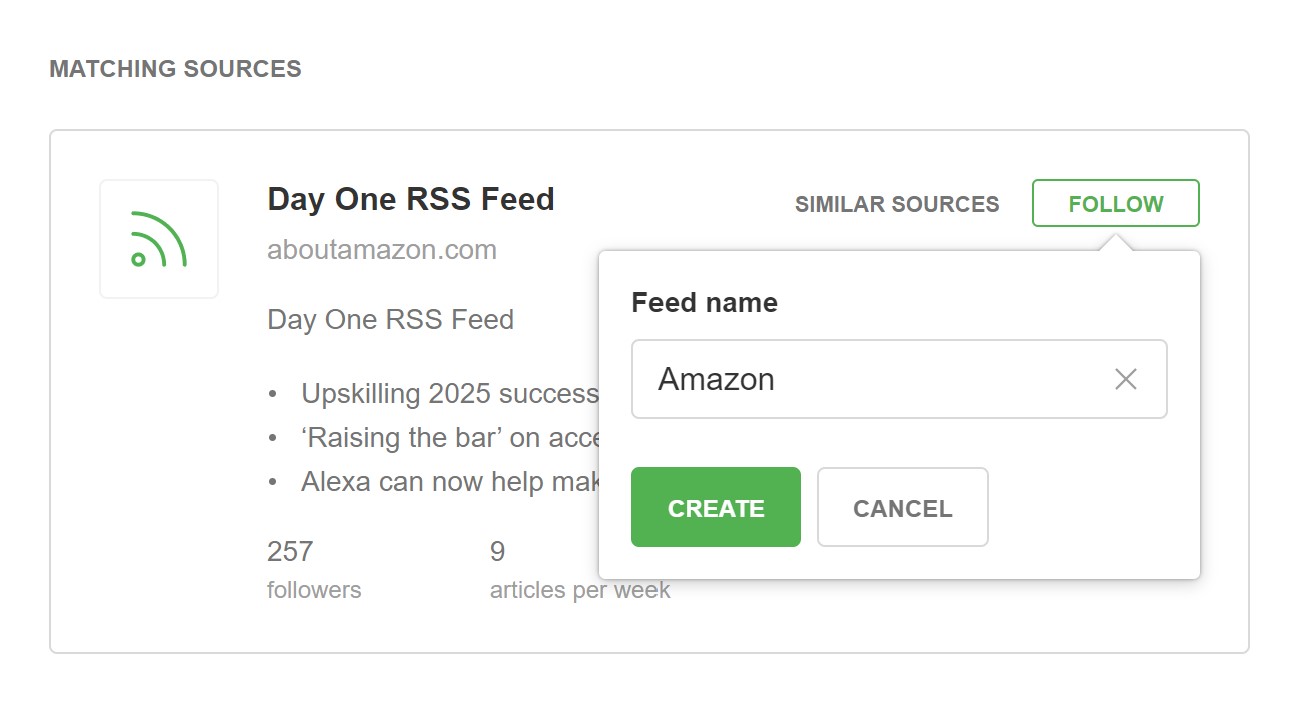Click the FOLLOW button
The image size is (1310, 712).
click(1115, 204)
